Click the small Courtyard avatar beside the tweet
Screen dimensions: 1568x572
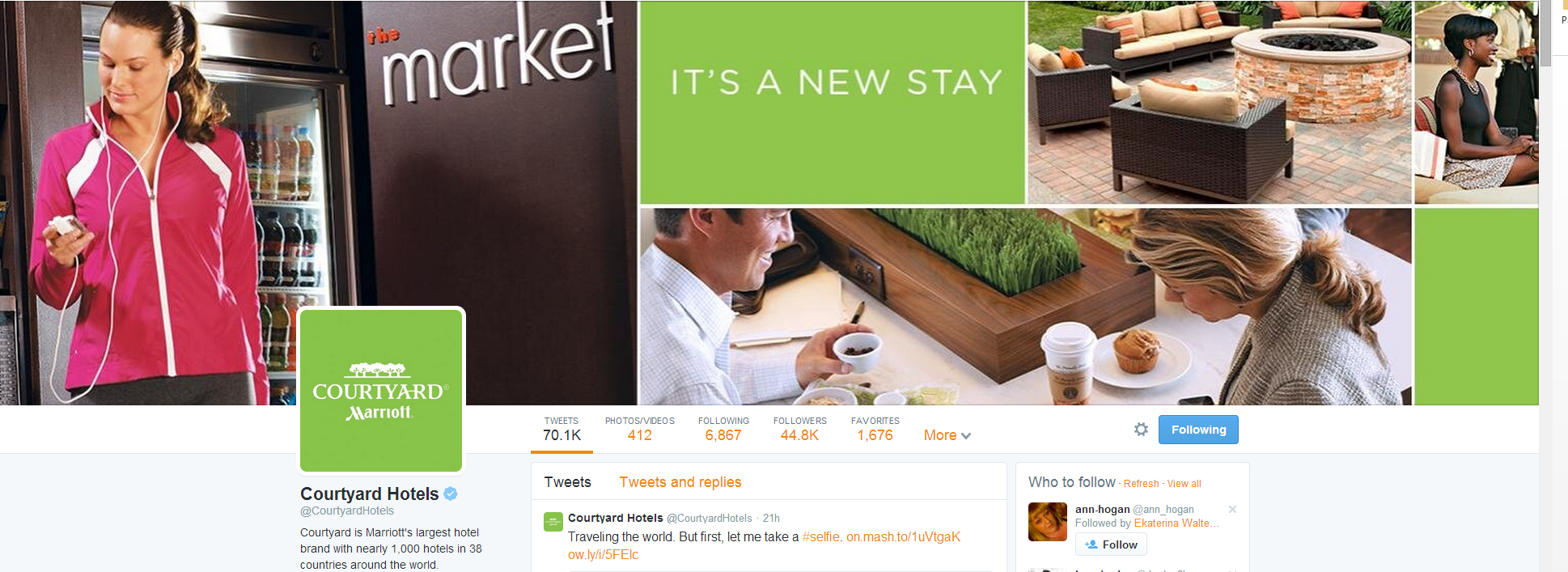[x=553, y=522]
